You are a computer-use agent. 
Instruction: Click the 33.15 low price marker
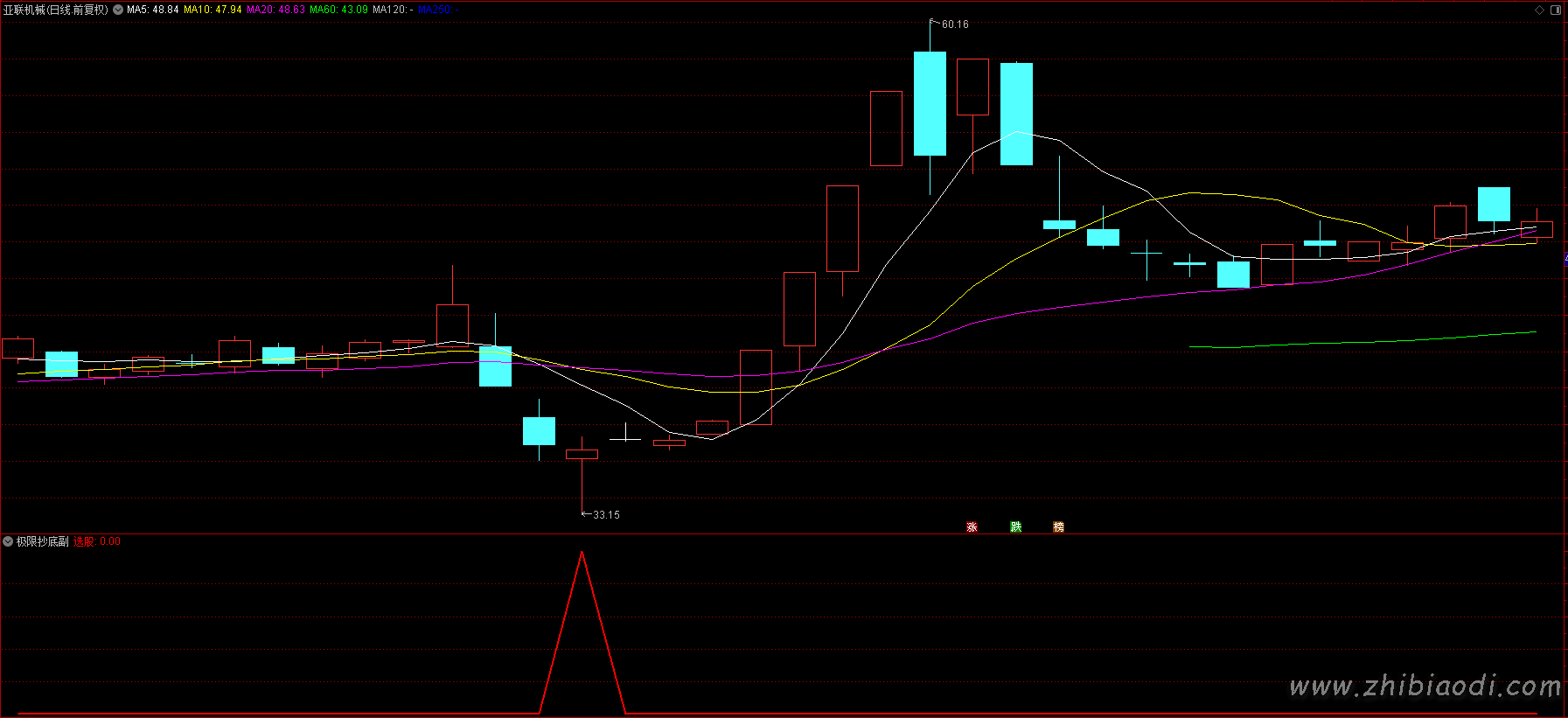tap(606, 515)
